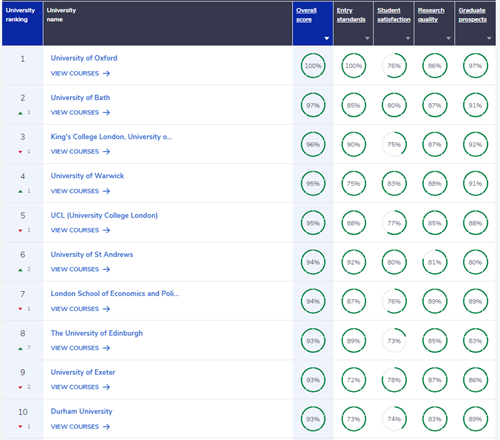The width and height of the screenshot is (500, 440).
Task: Click View Courses arrow for LSE
Action: point(106,309)
